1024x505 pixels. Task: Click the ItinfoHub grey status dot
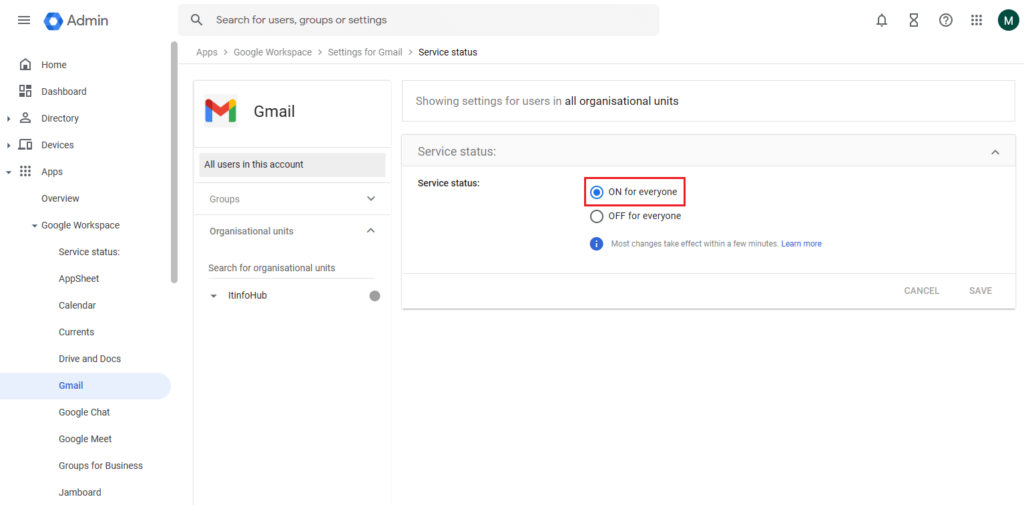coord(375,296)
